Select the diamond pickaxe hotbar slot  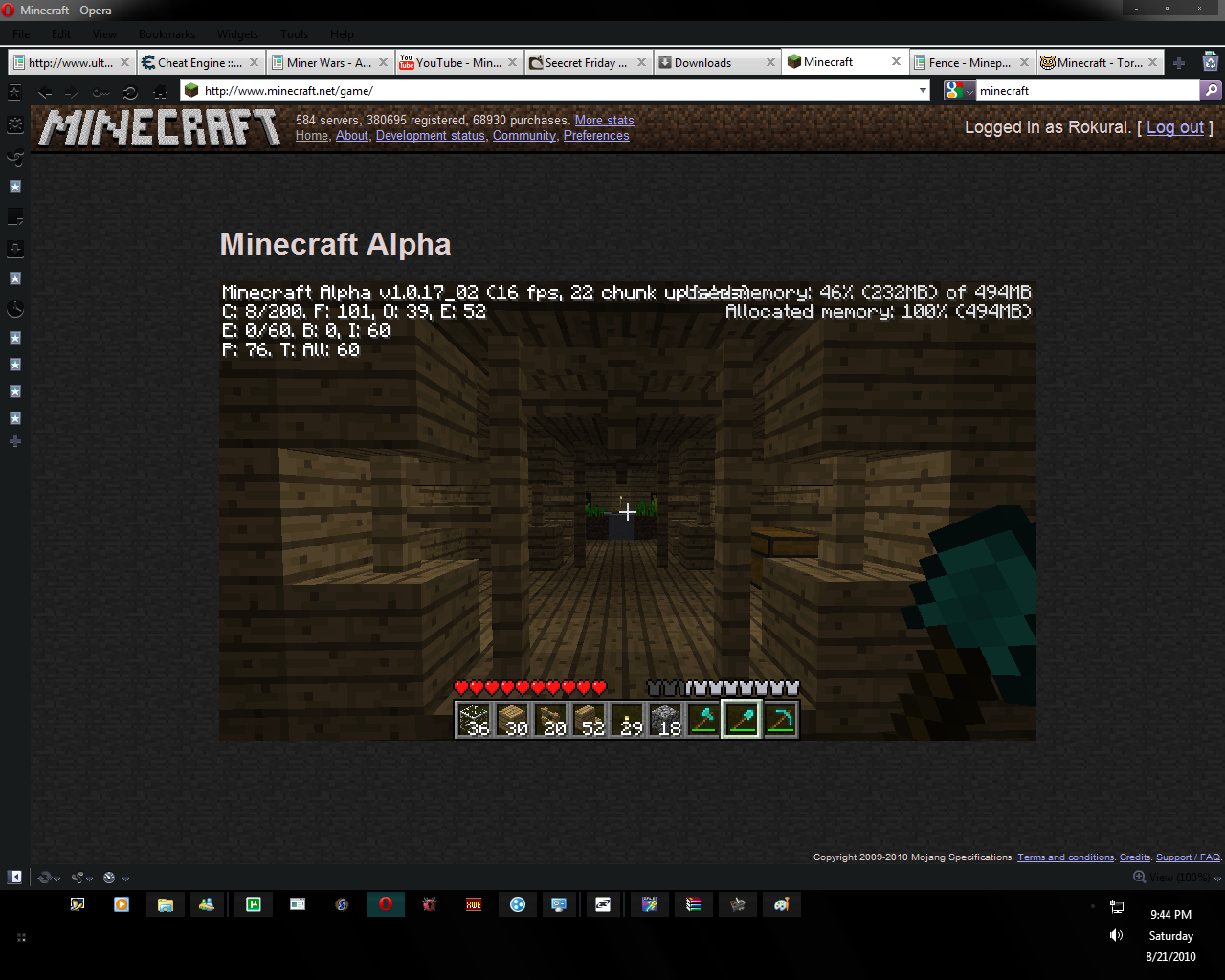point(780,720)
